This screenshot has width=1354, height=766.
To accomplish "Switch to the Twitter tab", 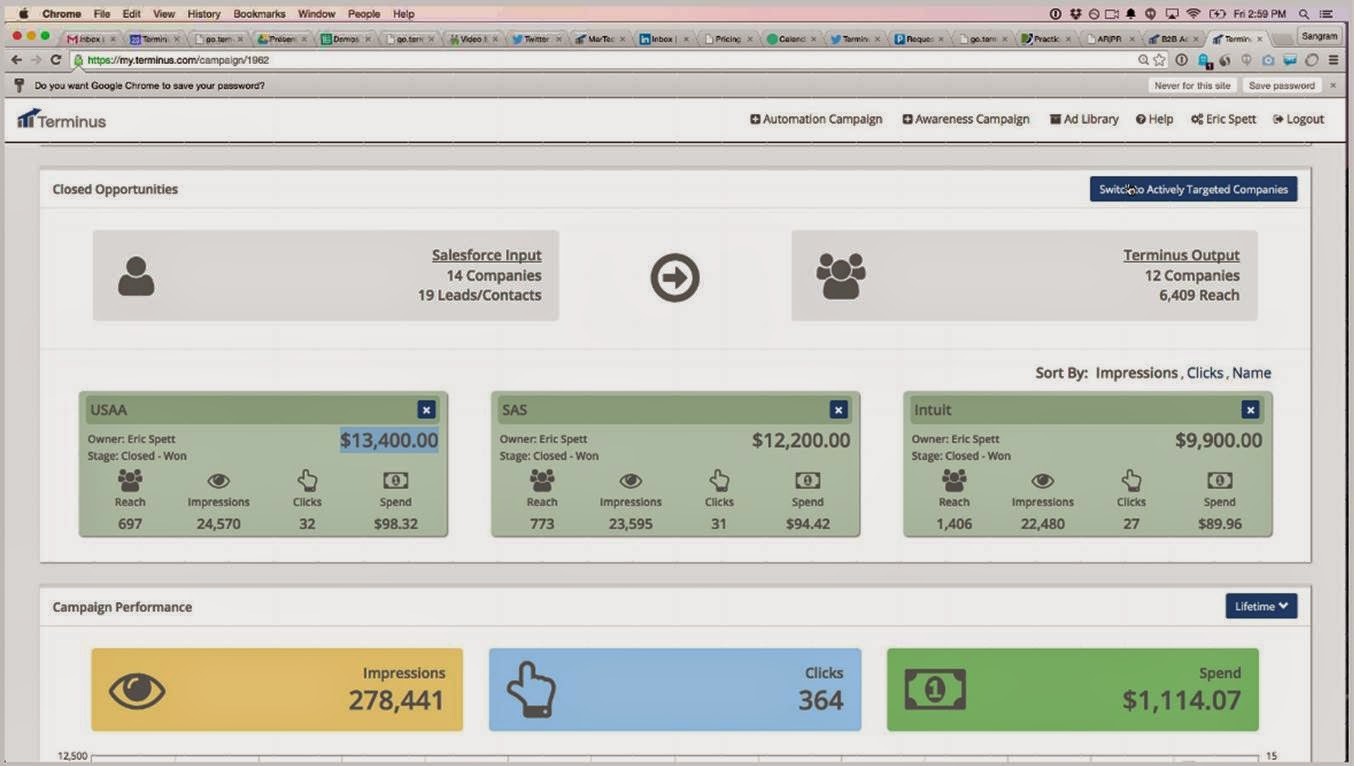I will [537, 39].
